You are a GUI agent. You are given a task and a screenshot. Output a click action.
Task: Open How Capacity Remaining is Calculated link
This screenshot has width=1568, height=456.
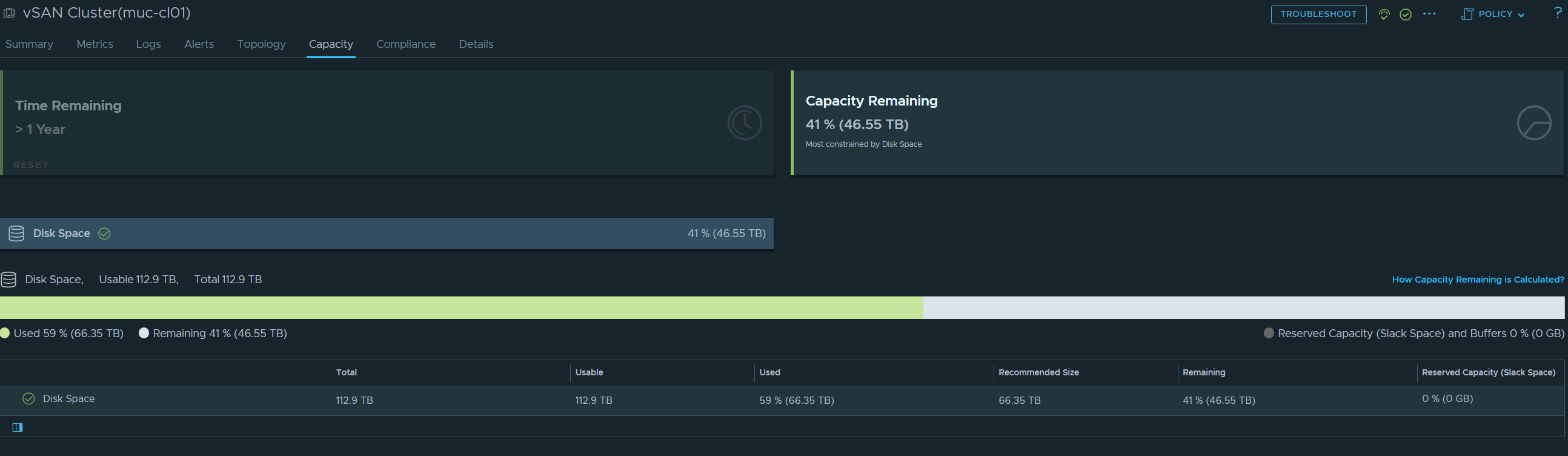click(x=1477, y=280)
